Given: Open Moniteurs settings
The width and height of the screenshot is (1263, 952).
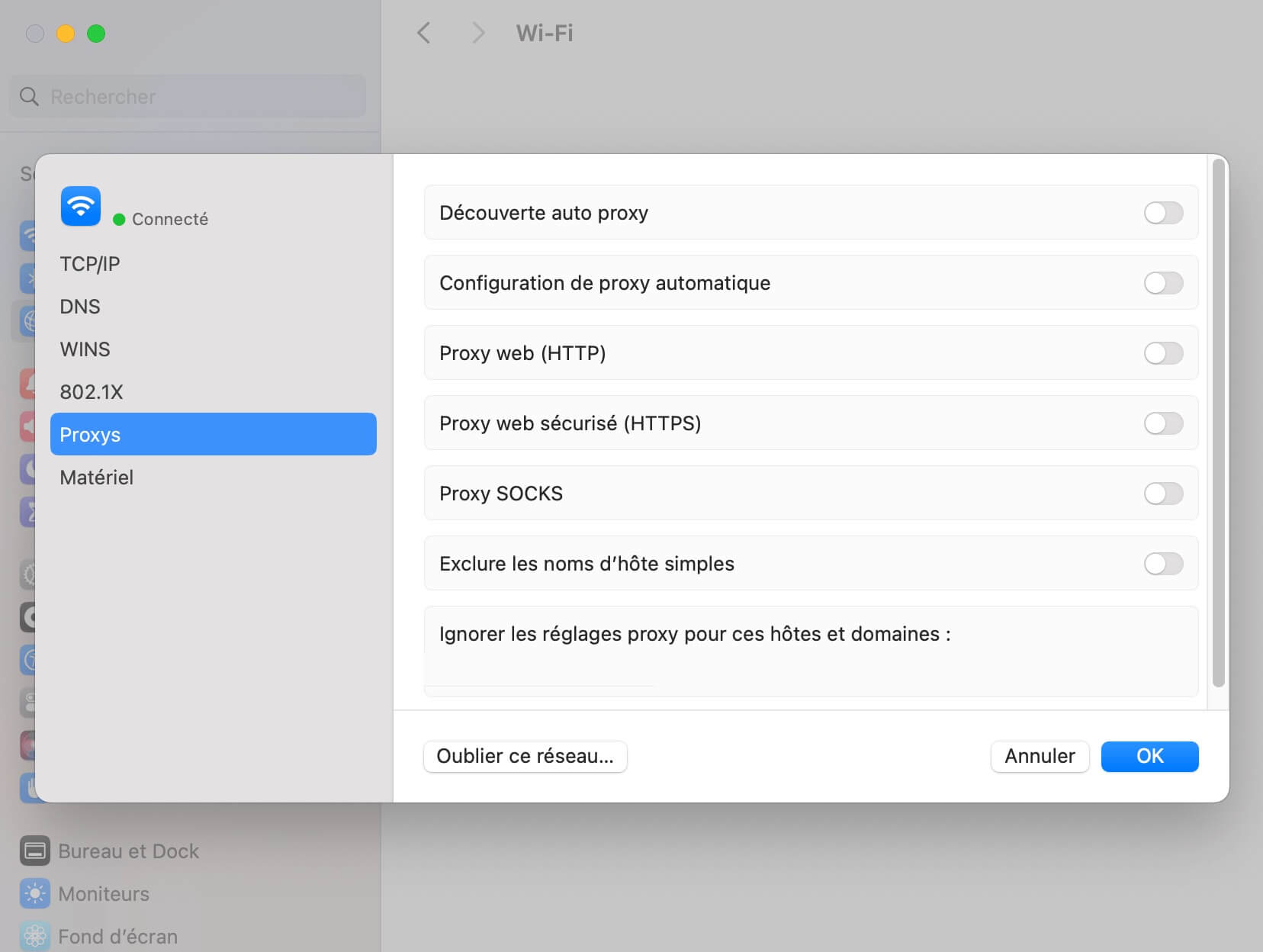Looking at the screenshot, I should (x=85, y=894).
